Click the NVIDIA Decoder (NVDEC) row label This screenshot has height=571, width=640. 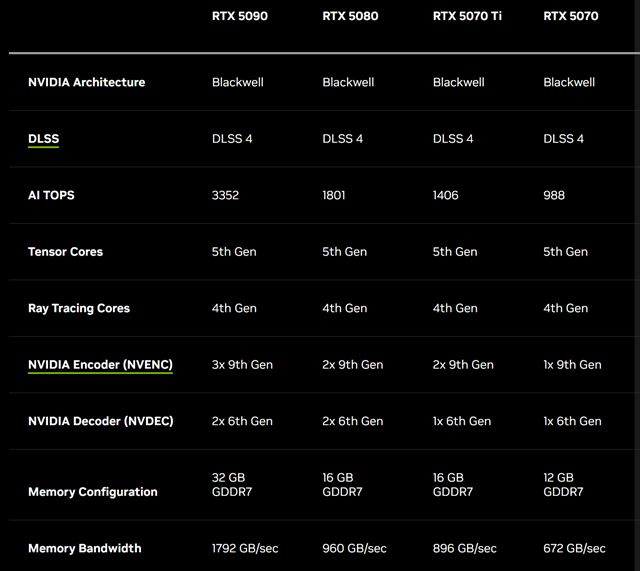(101, 421)
